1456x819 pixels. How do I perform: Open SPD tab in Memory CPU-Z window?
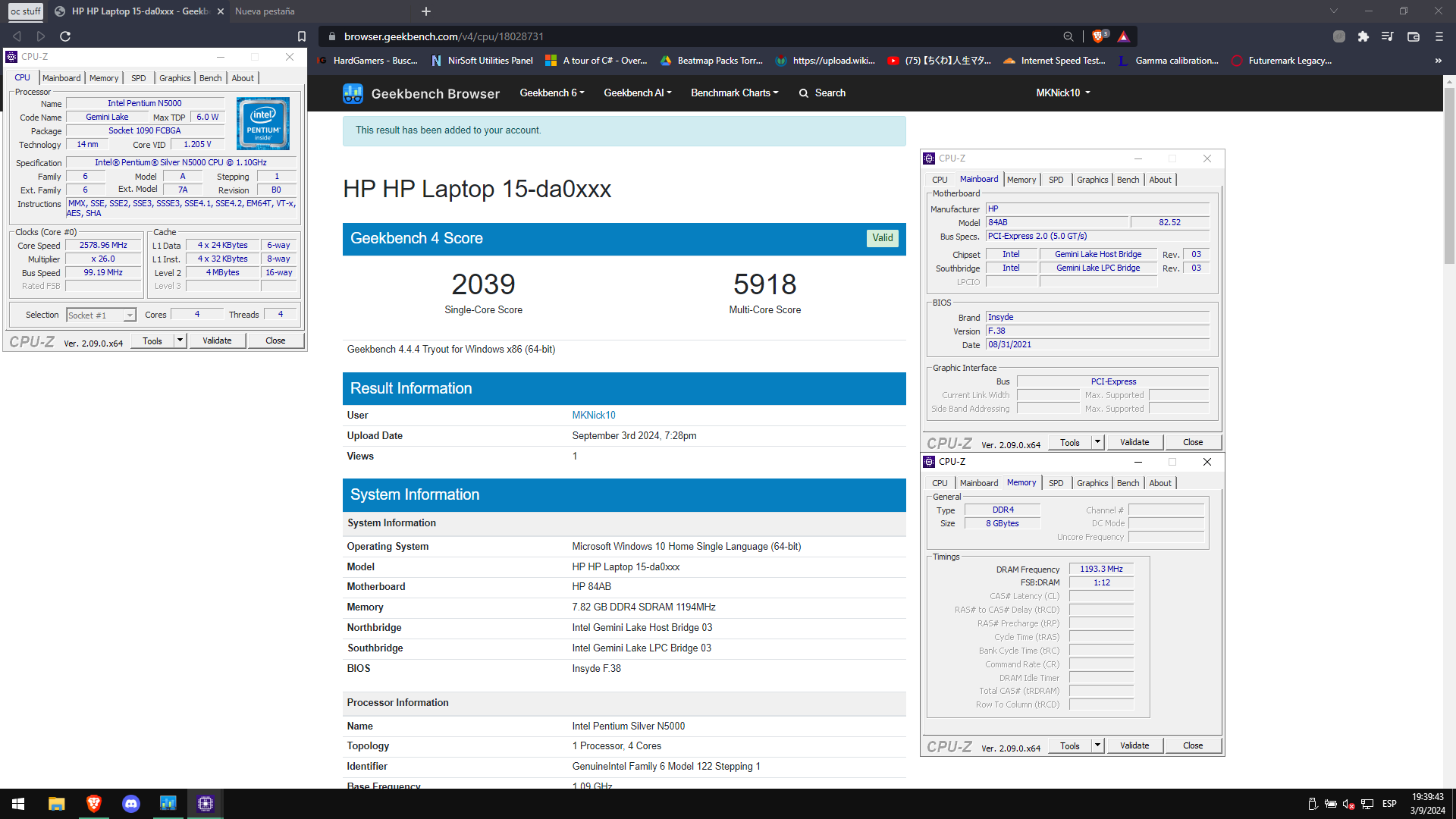[1056, 483]
